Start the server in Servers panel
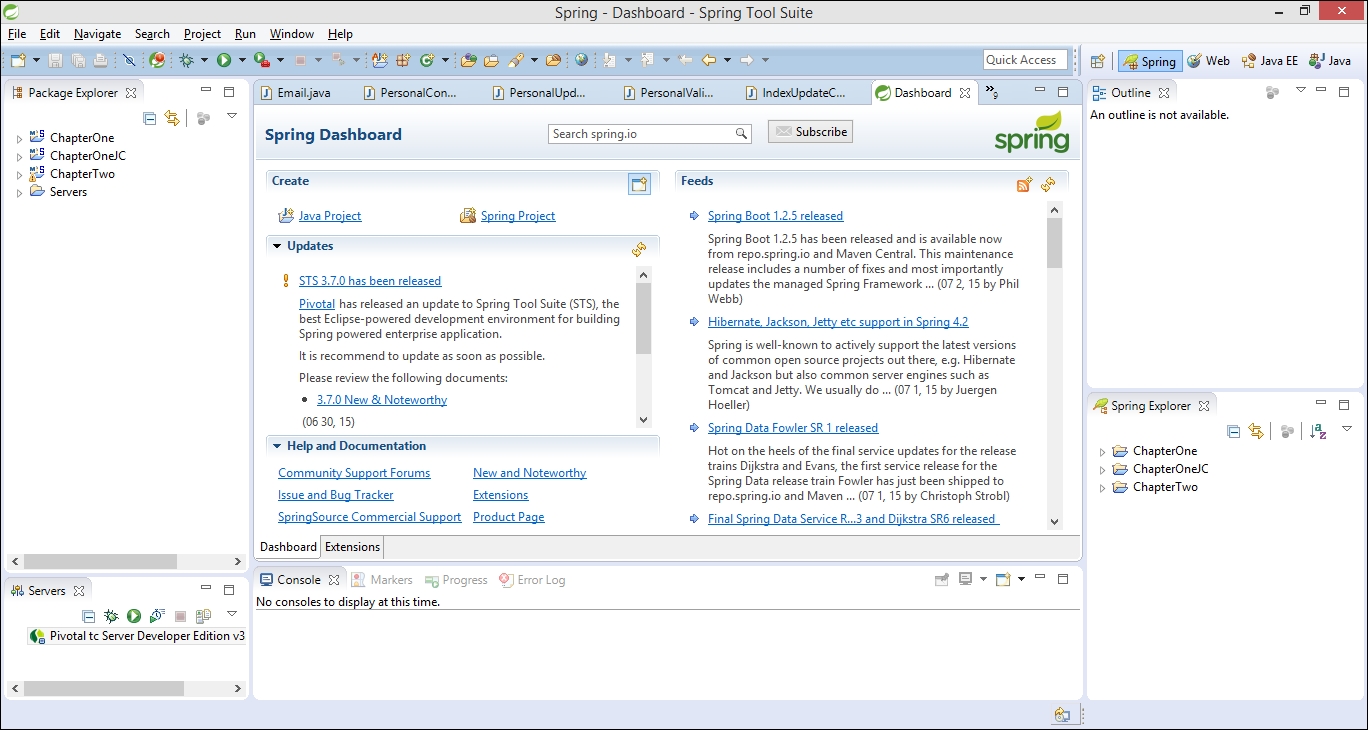1368x730 pixels. (133, 616)
